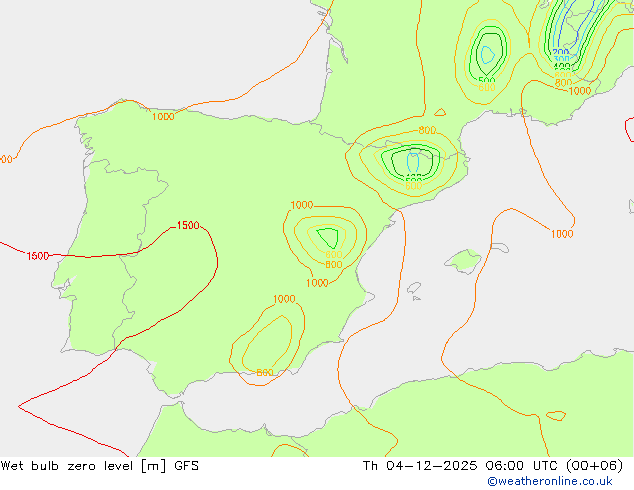
Task: Click the yellow 600 label in eastern Spain
Action: (x=334, y=255)
